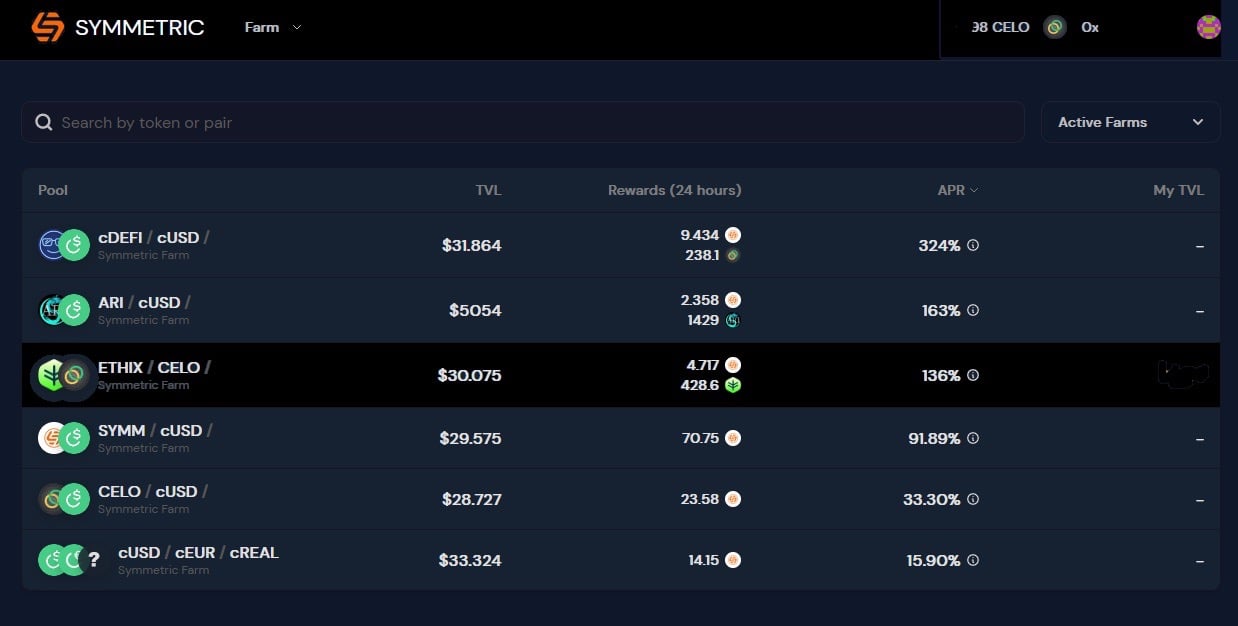Click the wallet avatar icon
Viewport: 1238px width, 626px height.
click(x=1208, y=27)
